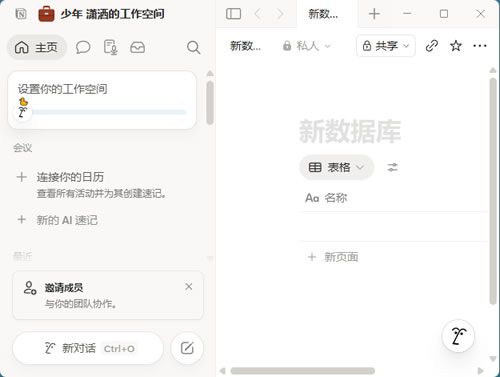This screenshot has width=500, height=377.
Task: Open the 设置你的工作空间 setup card
Action: (x=102, y=100)
